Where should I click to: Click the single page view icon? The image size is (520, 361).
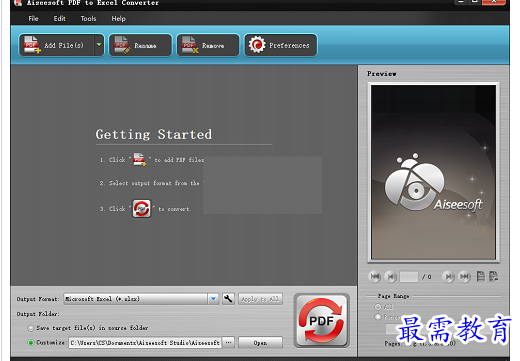click(480, 276)
